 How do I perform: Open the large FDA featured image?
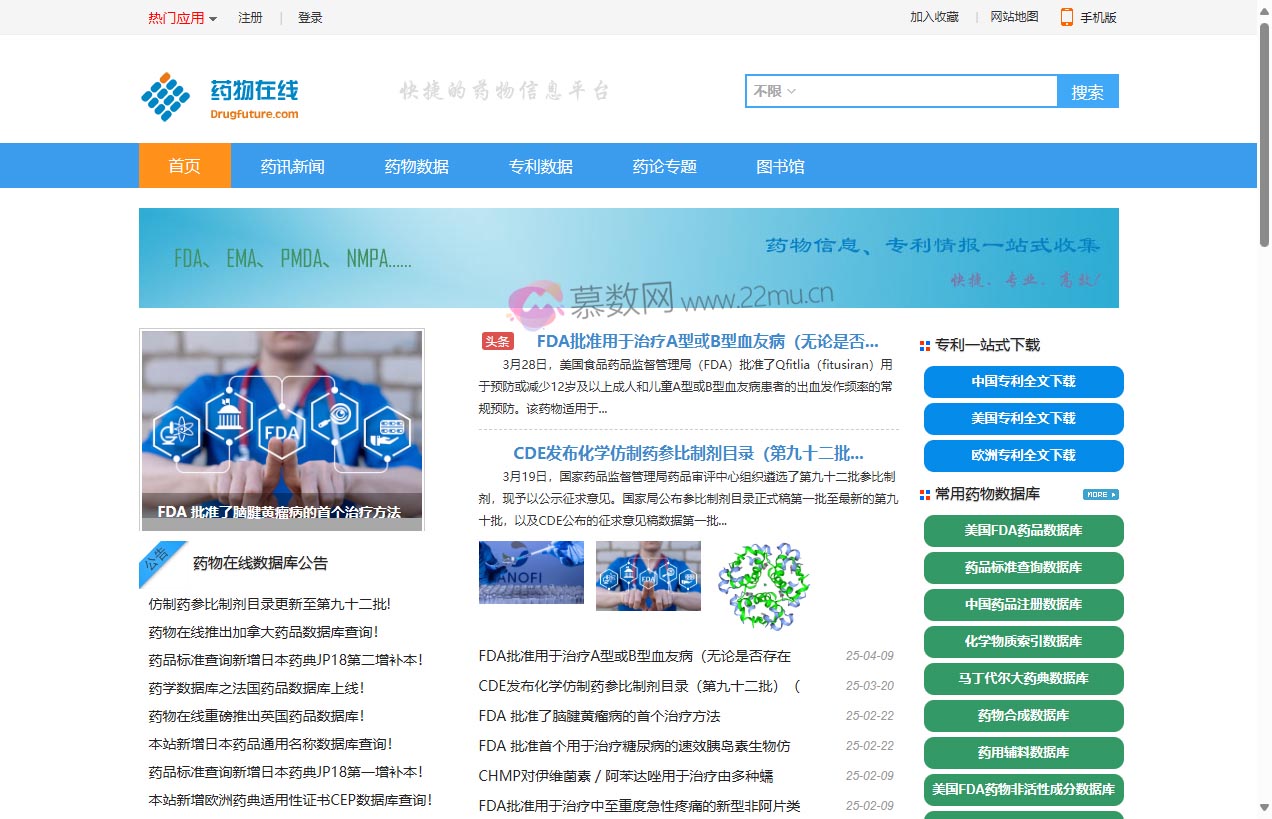coord(282,430)
